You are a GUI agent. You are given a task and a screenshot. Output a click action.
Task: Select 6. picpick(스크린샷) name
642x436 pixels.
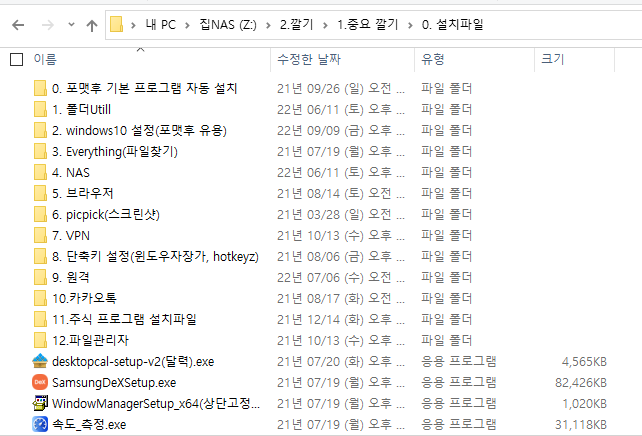tap(106, 215)
